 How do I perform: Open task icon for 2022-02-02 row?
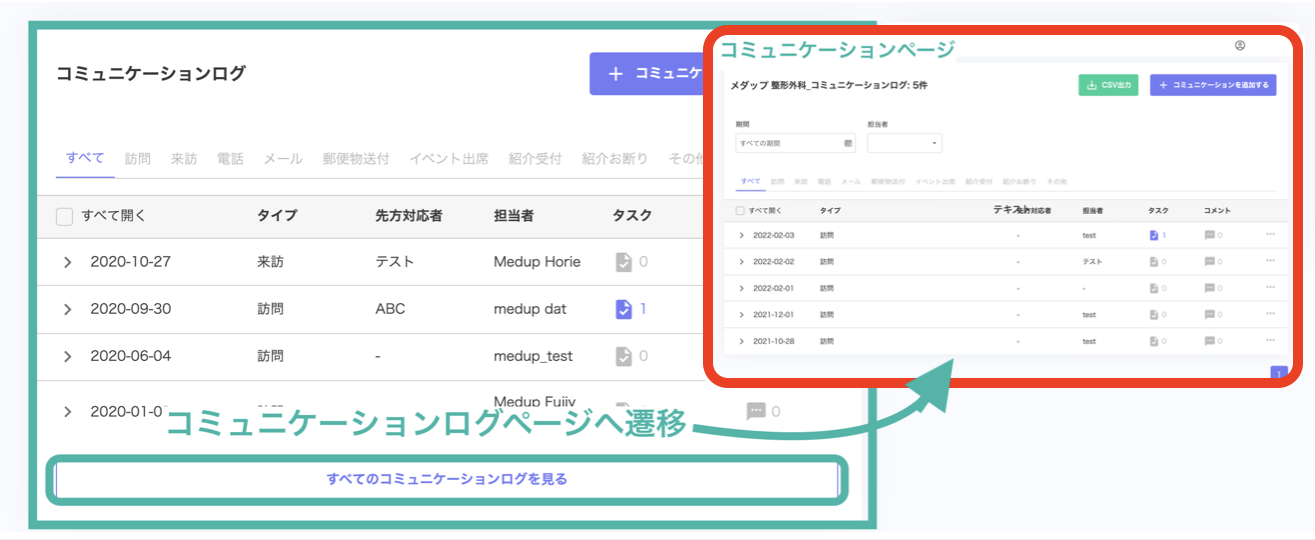pyautogui.click(x=1154, y=261)
